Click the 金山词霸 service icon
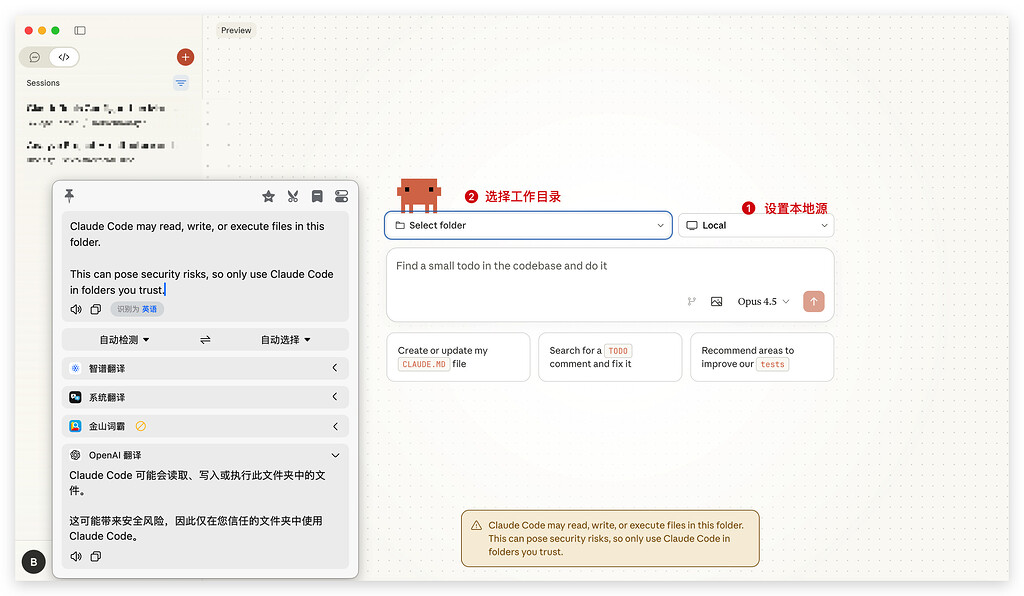Screen dimensions: 1024x596 coord(75,426)
